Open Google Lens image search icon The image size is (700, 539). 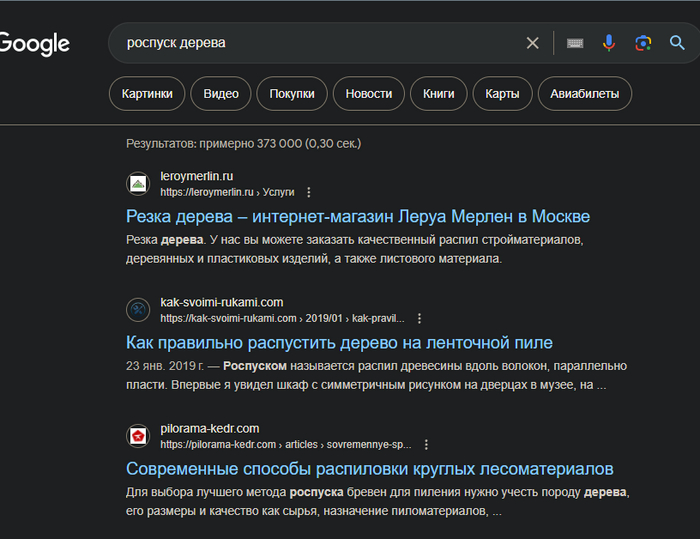[x=643, y=43]
